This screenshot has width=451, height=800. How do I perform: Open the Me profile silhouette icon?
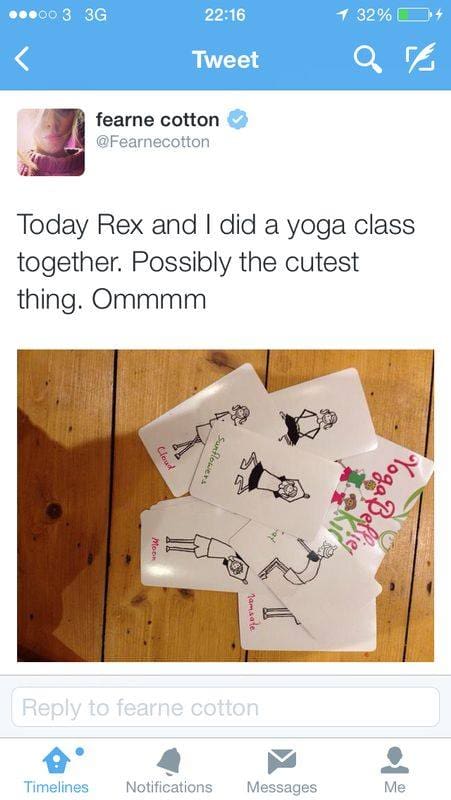[x=394, y=761]
